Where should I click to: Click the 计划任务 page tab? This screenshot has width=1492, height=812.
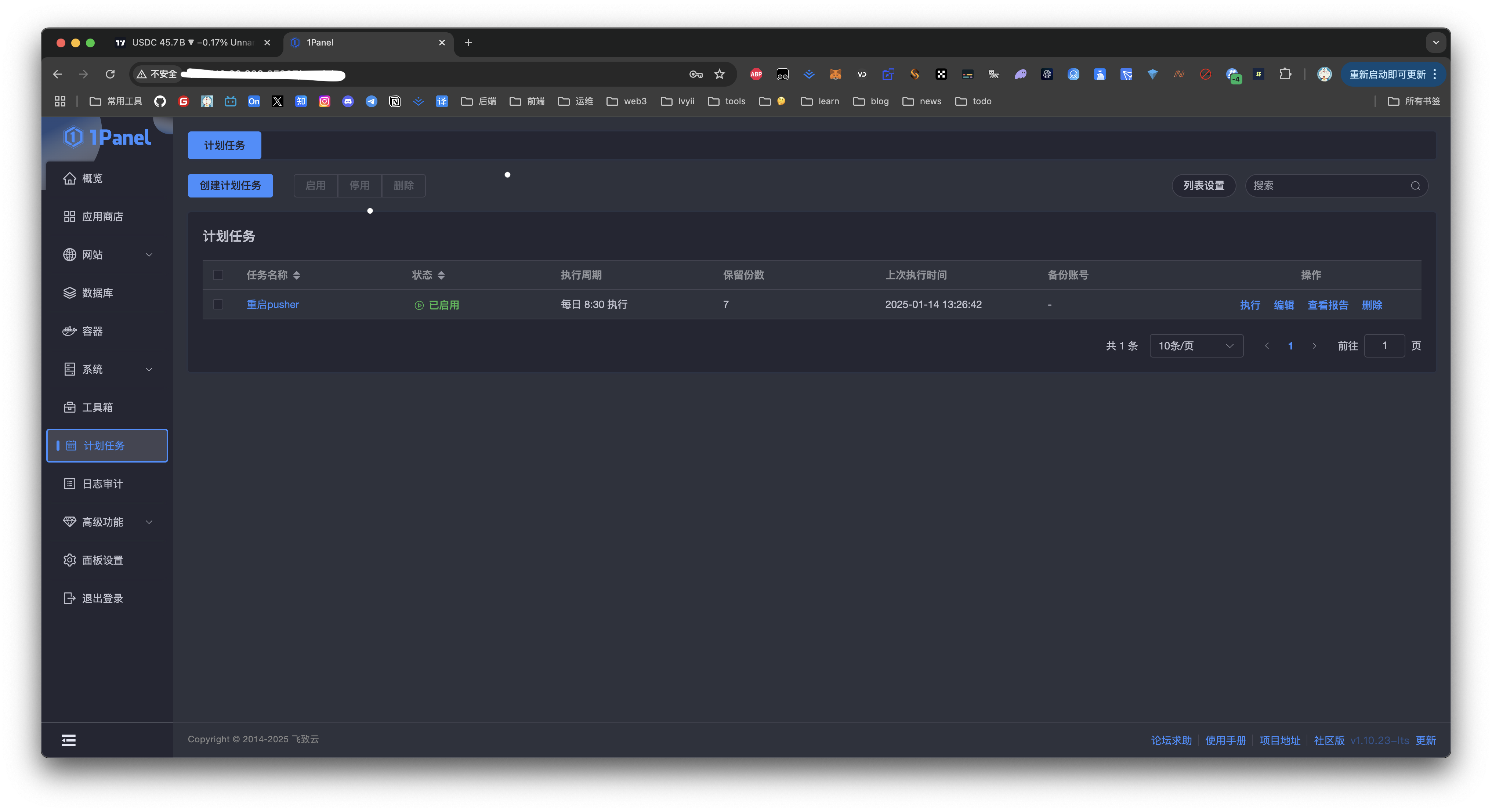(x=224, y=145)
